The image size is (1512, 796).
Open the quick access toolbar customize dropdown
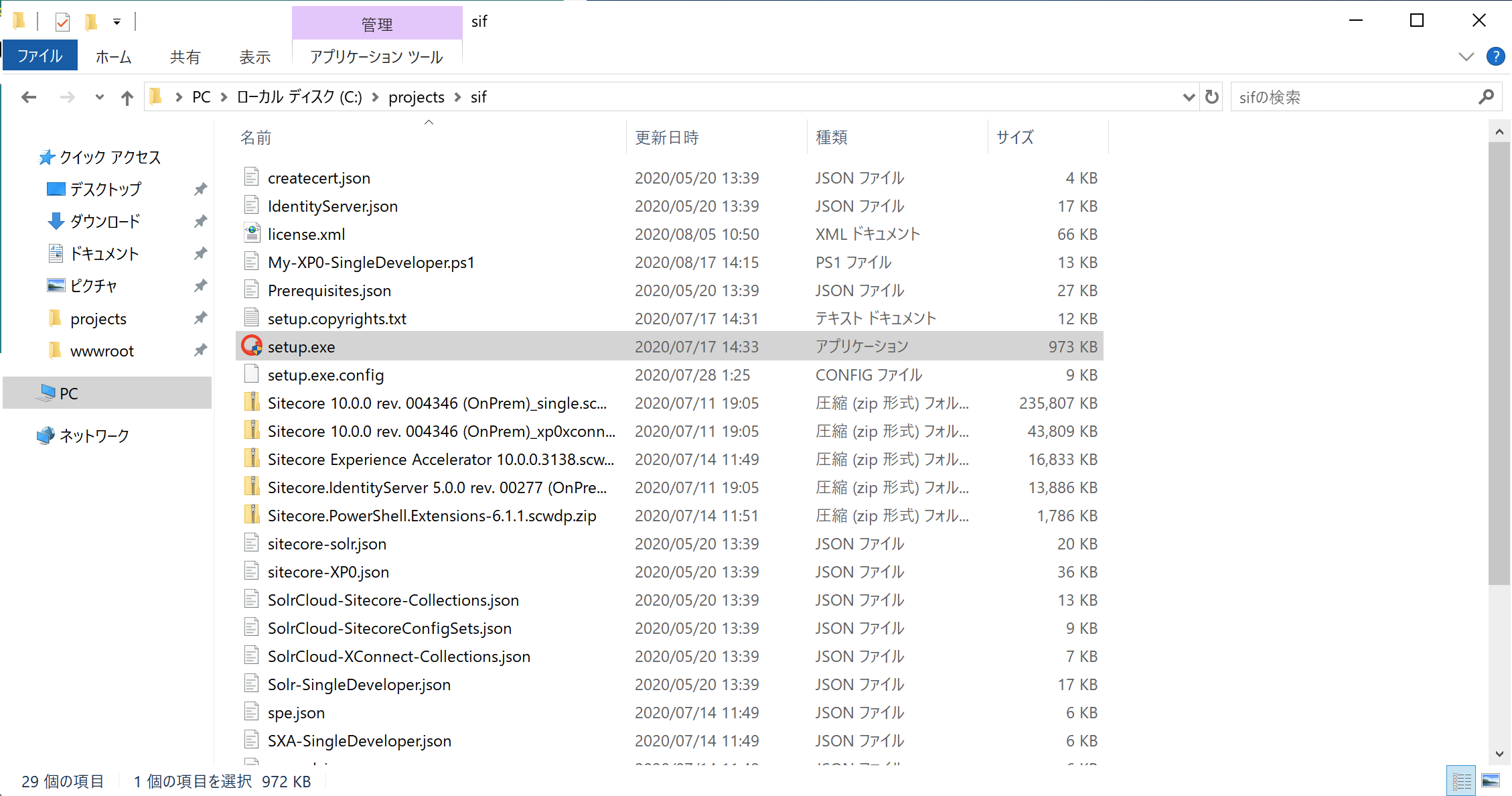coord(117,22)
